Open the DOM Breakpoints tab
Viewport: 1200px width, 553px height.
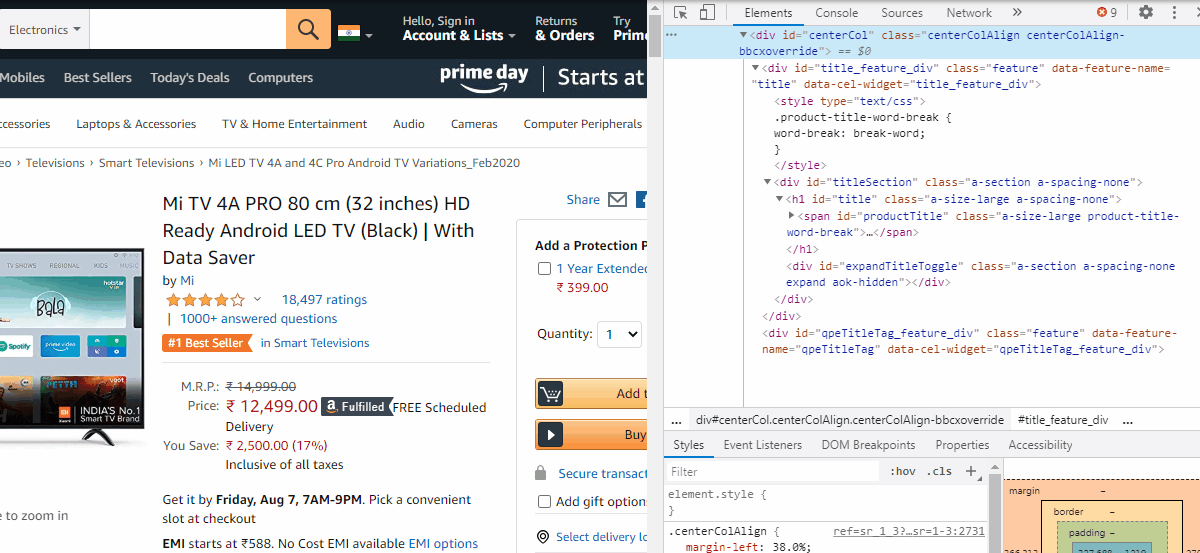point(868,445)
